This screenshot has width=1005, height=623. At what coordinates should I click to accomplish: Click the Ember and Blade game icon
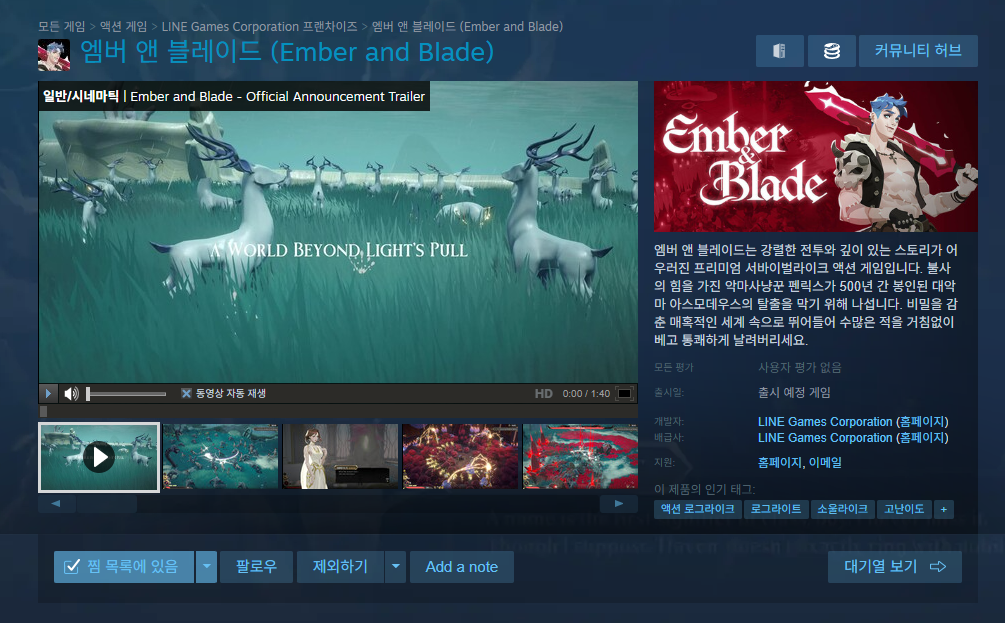coord(54,54)
